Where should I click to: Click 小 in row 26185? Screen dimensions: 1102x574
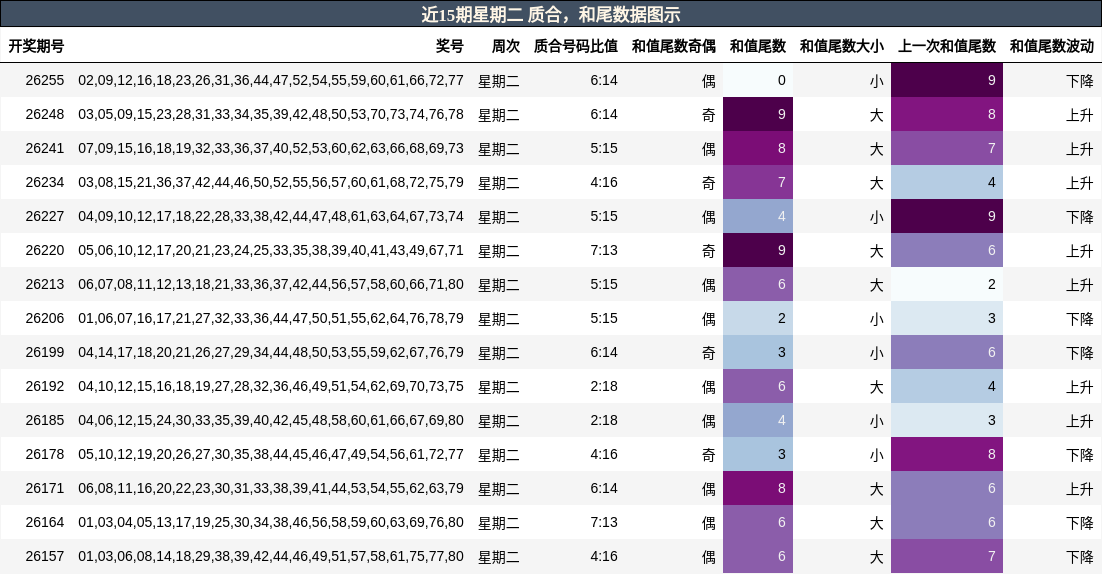(876, 420)
